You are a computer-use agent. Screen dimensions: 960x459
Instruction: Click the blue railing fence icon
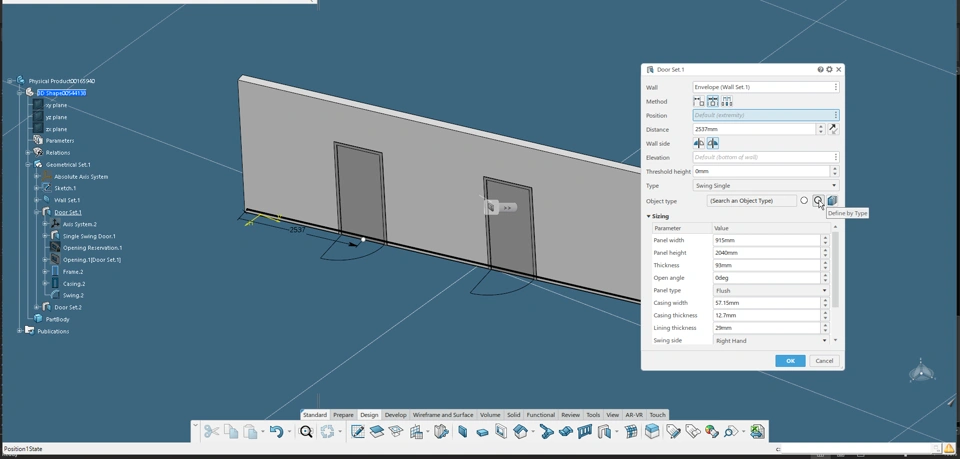(x=585, y=431)
